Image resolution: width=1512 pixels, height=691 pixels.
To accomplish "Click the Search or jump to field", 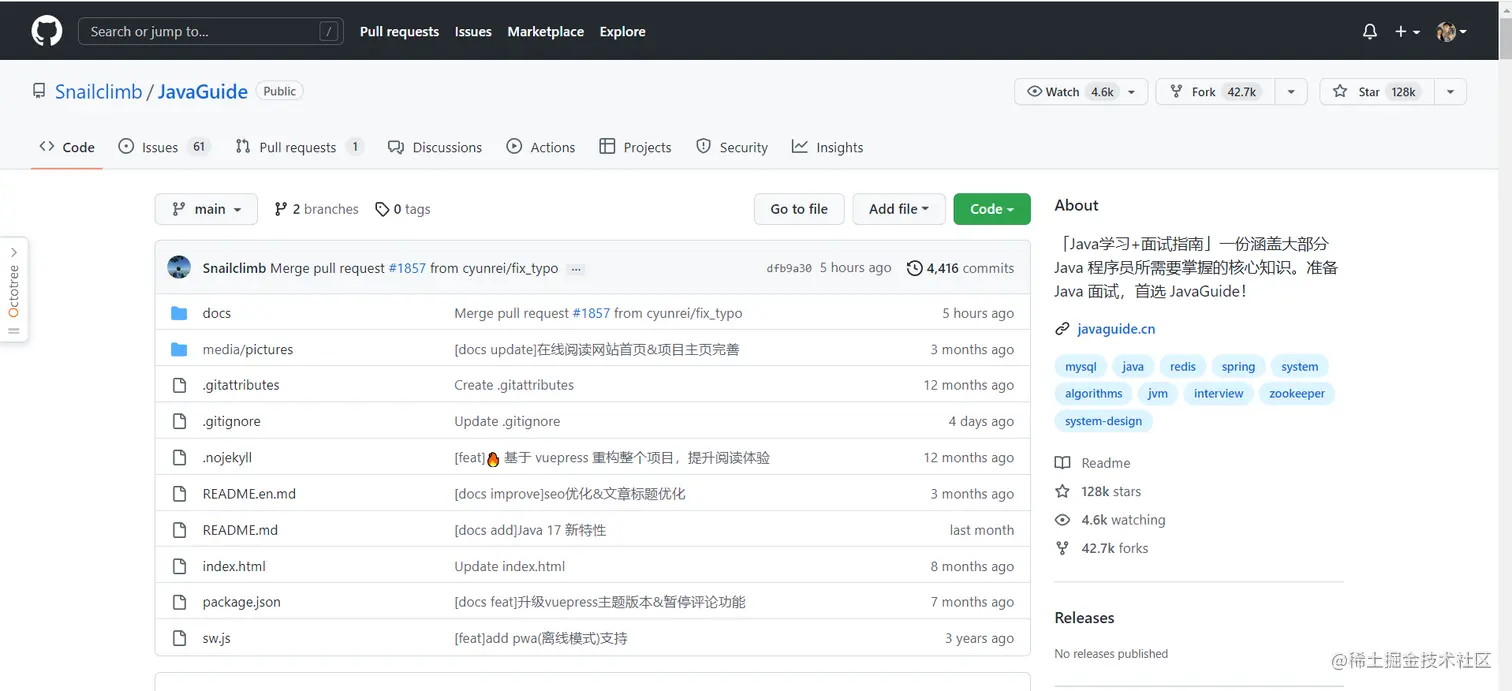I will coord(211,31).
